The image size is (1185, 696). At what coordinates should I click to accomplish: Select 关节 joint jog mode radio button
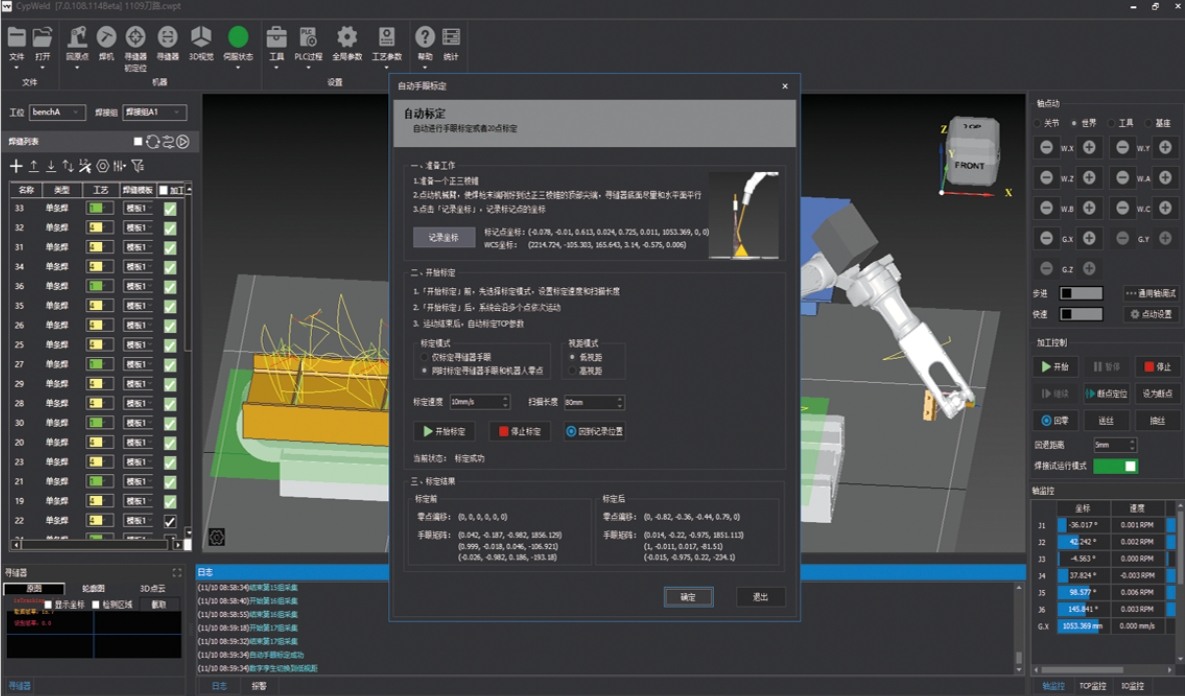click(x=1039, y=123)
